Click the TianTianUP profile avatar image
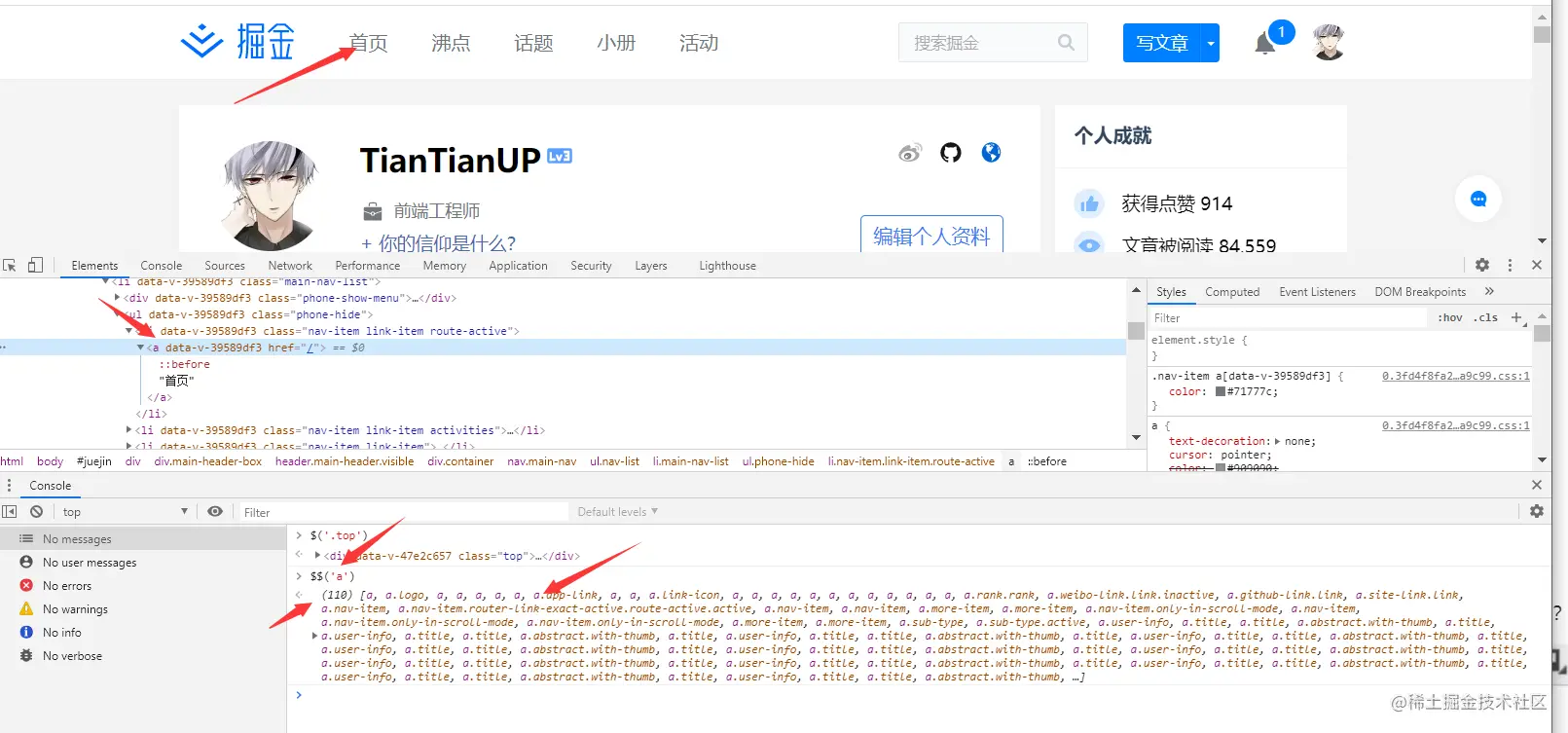The width and height of the screenshot is (1568, 733). 271,195
